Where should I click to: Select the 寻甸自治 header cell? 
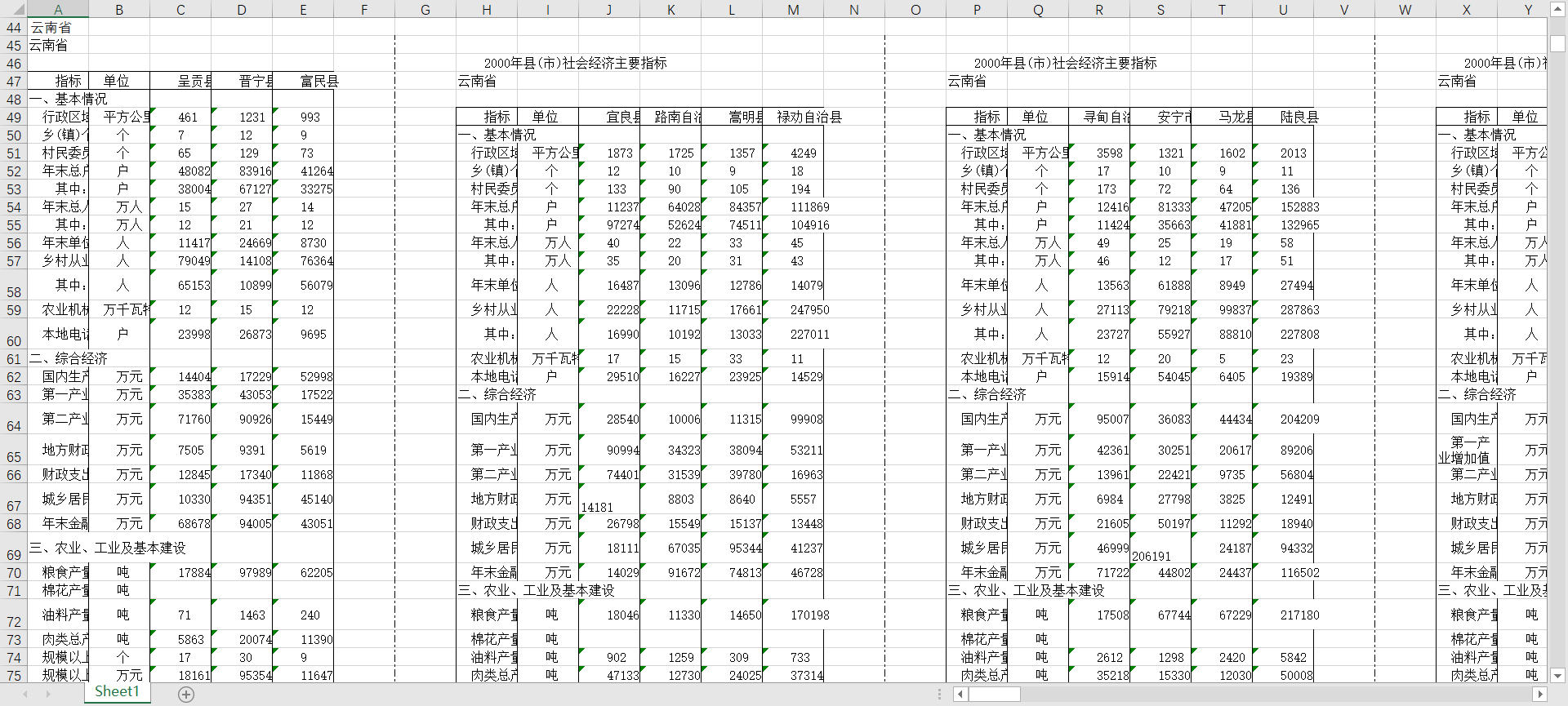pyautogui.click(x=1099, y=117)
